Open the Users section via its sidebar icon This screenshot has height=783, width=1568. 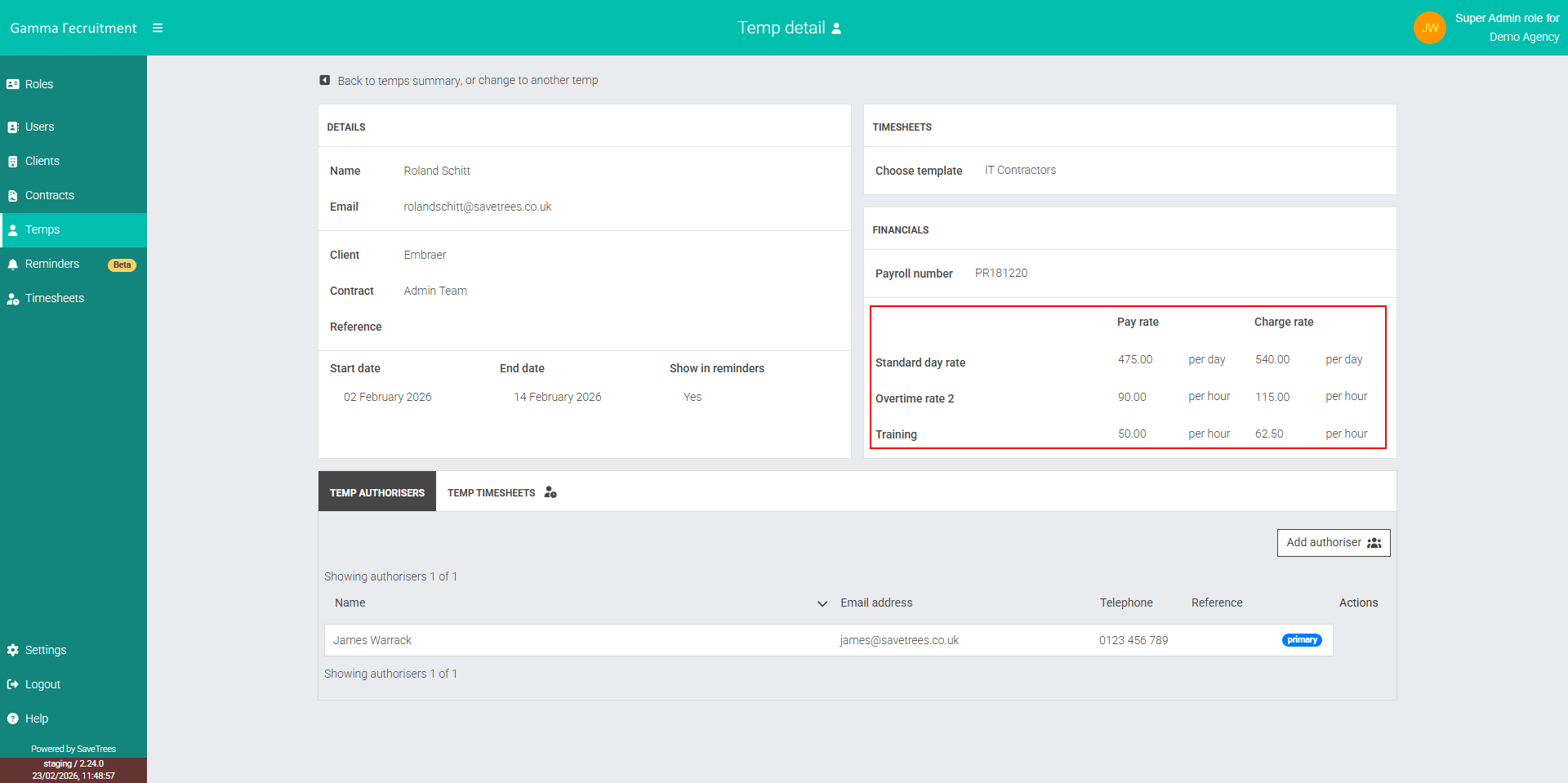(12, 127)
